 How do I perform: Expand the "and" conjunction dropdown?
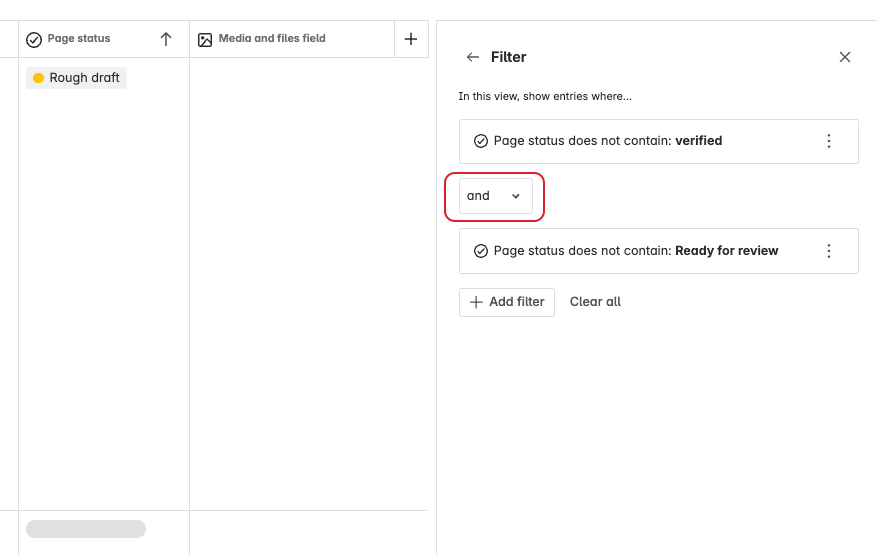495,196
